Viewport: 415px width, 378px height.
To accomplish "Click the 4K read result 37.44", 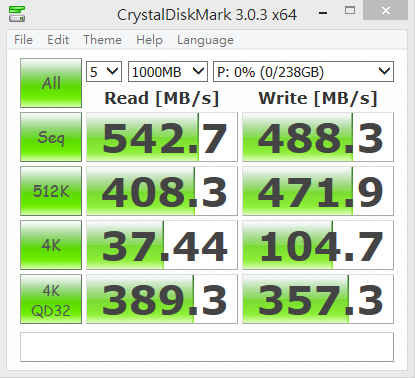I will [162, 245].
